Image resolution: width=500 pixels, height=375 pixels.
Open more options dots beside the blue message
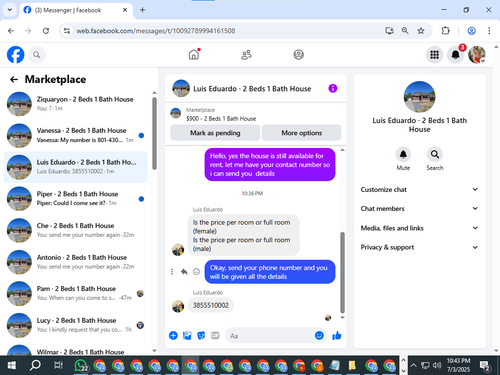172,272
